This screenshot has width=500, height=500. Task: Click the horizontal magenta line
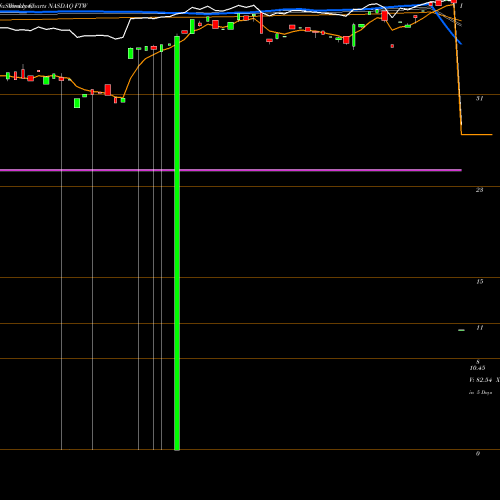[x=231, y=170]
